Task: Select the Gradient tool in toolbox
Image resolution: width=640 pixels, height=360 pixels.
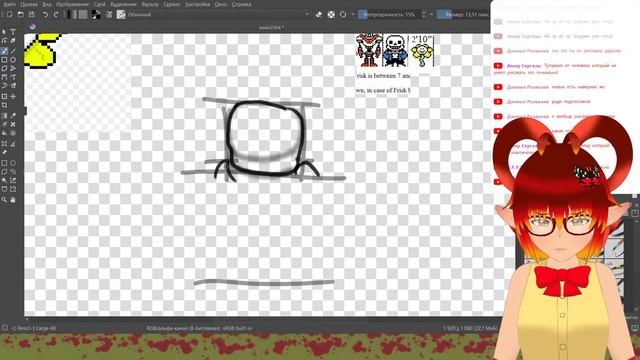Action: click(4, 116)
